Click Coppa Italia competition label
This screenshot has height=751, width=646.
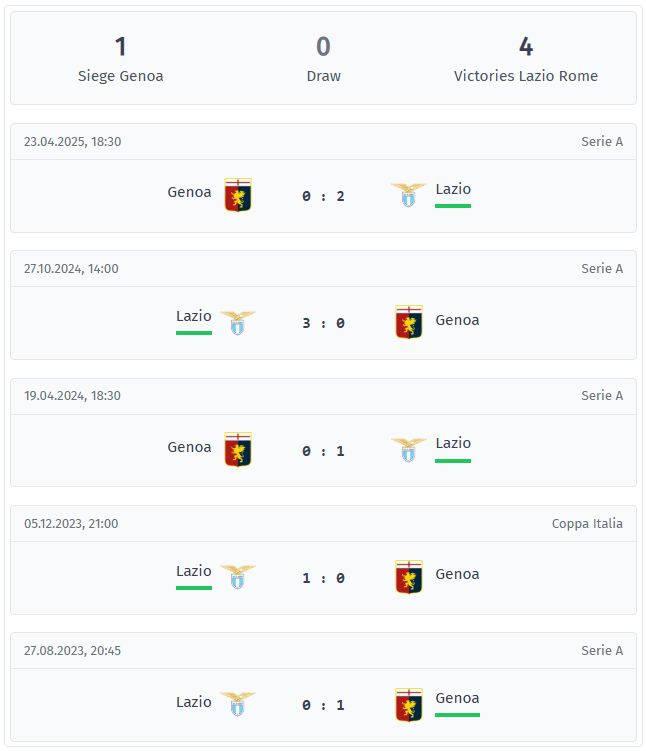click(587, 523)
